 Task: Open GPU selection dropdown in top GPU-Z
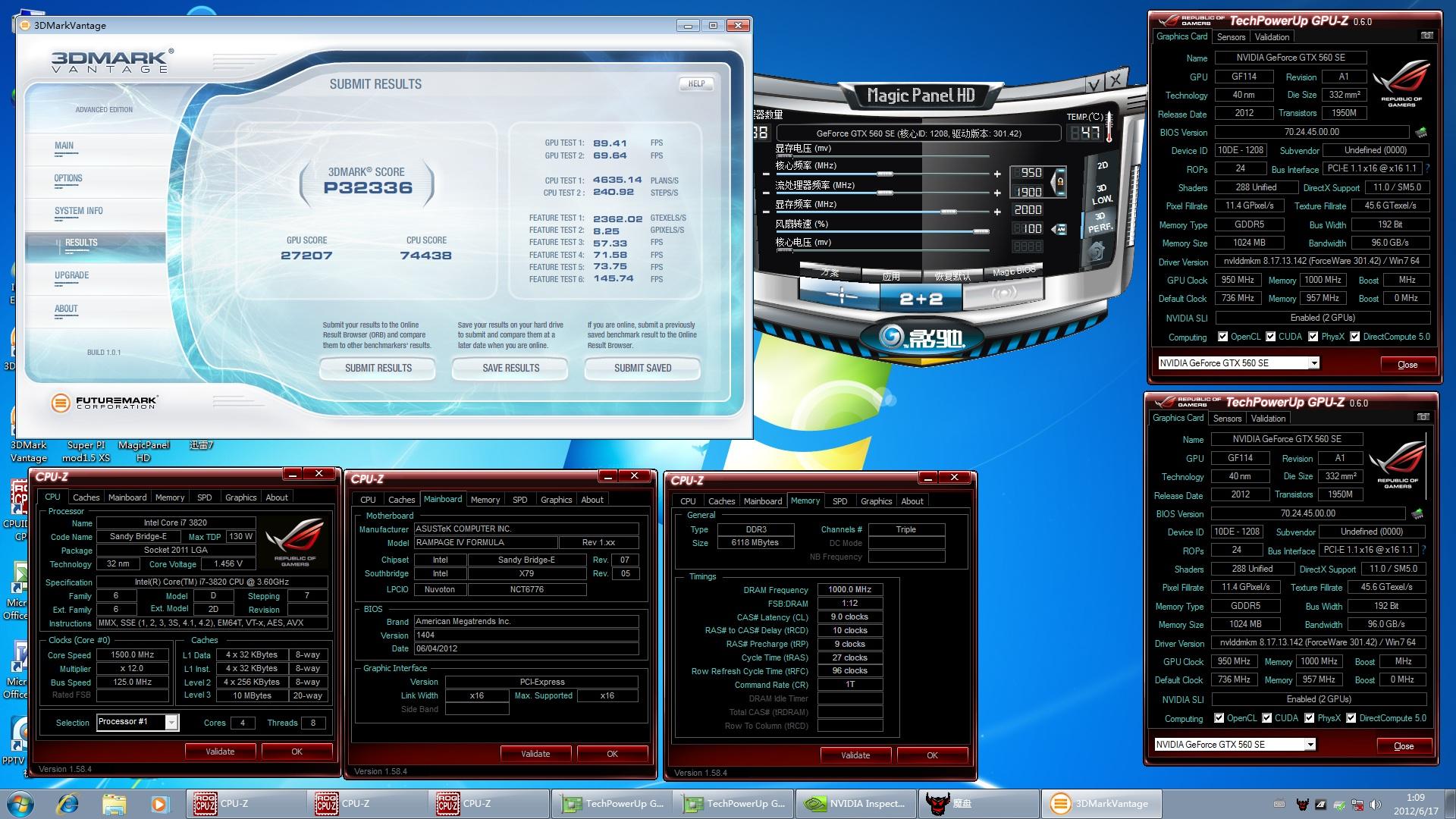coord(1314,363)
